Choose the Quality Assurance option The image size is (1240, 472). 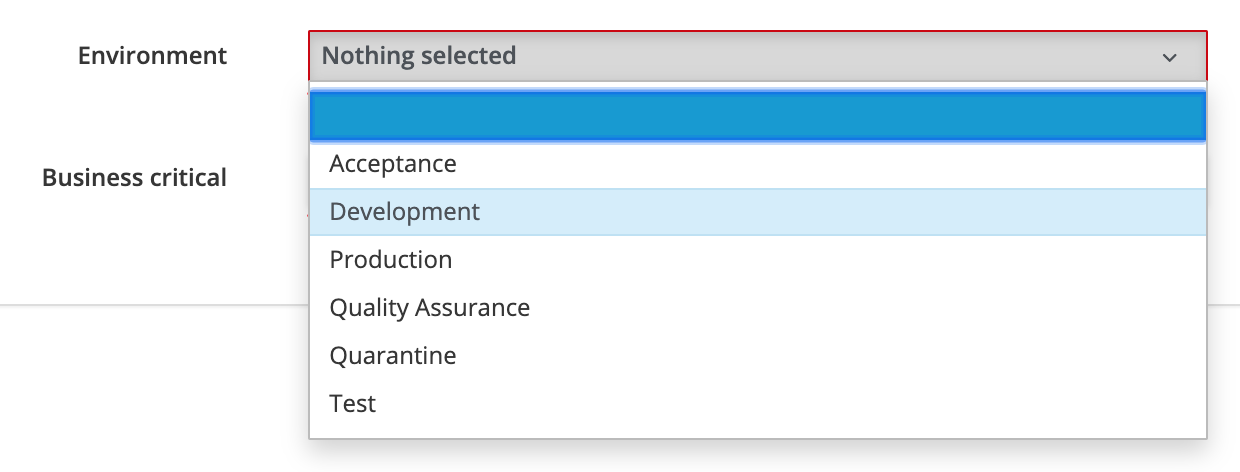(x=758, y=308)
